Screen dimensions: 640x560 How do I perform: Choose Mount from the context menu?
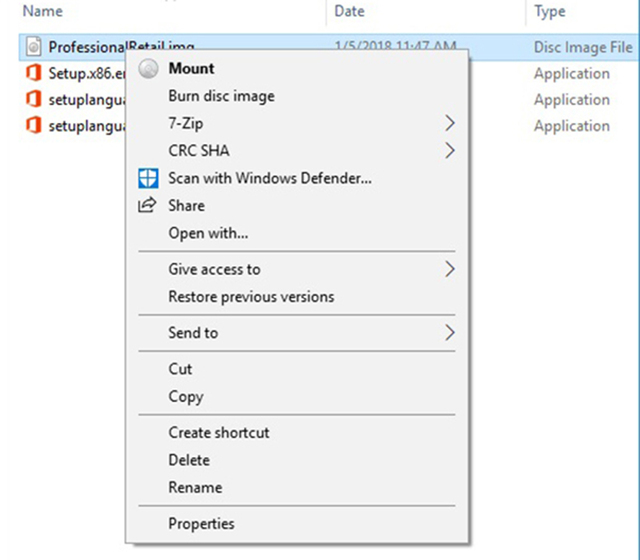coord(297,69)
